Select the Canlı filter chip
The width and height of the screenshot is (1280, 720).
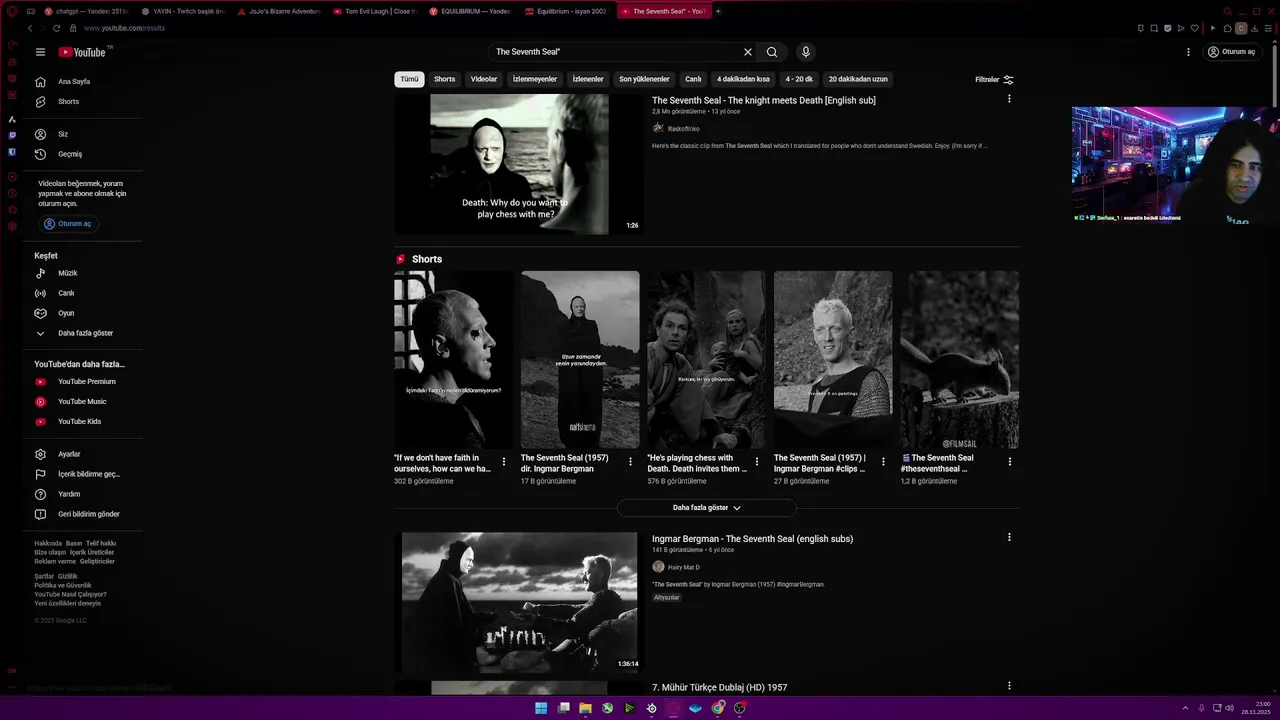(693, 79)
